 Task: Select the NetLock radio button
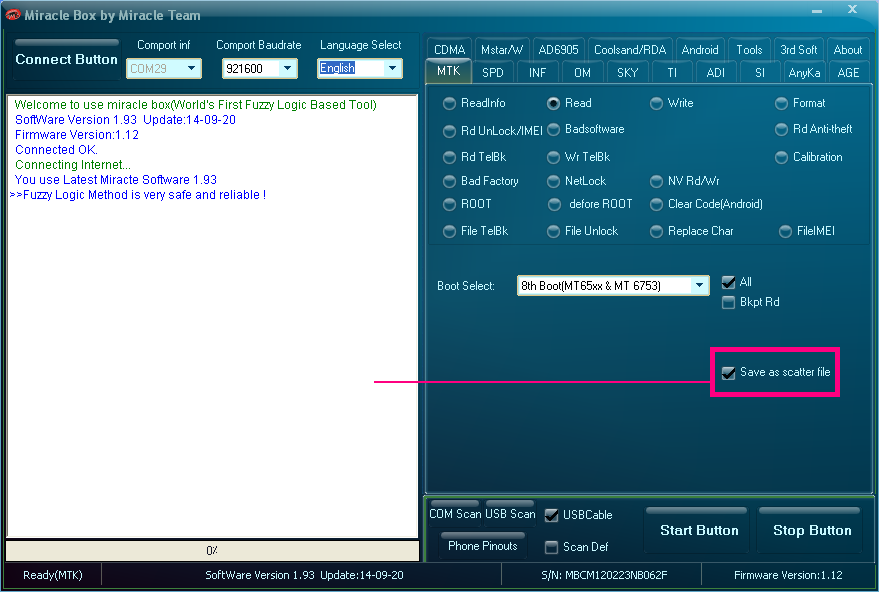coord(553,182)
